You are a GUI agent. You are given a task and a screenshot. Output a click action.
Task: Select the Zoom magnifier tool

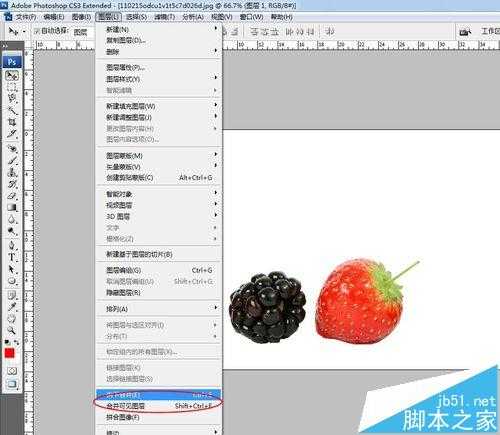click(x=12, y=330)
